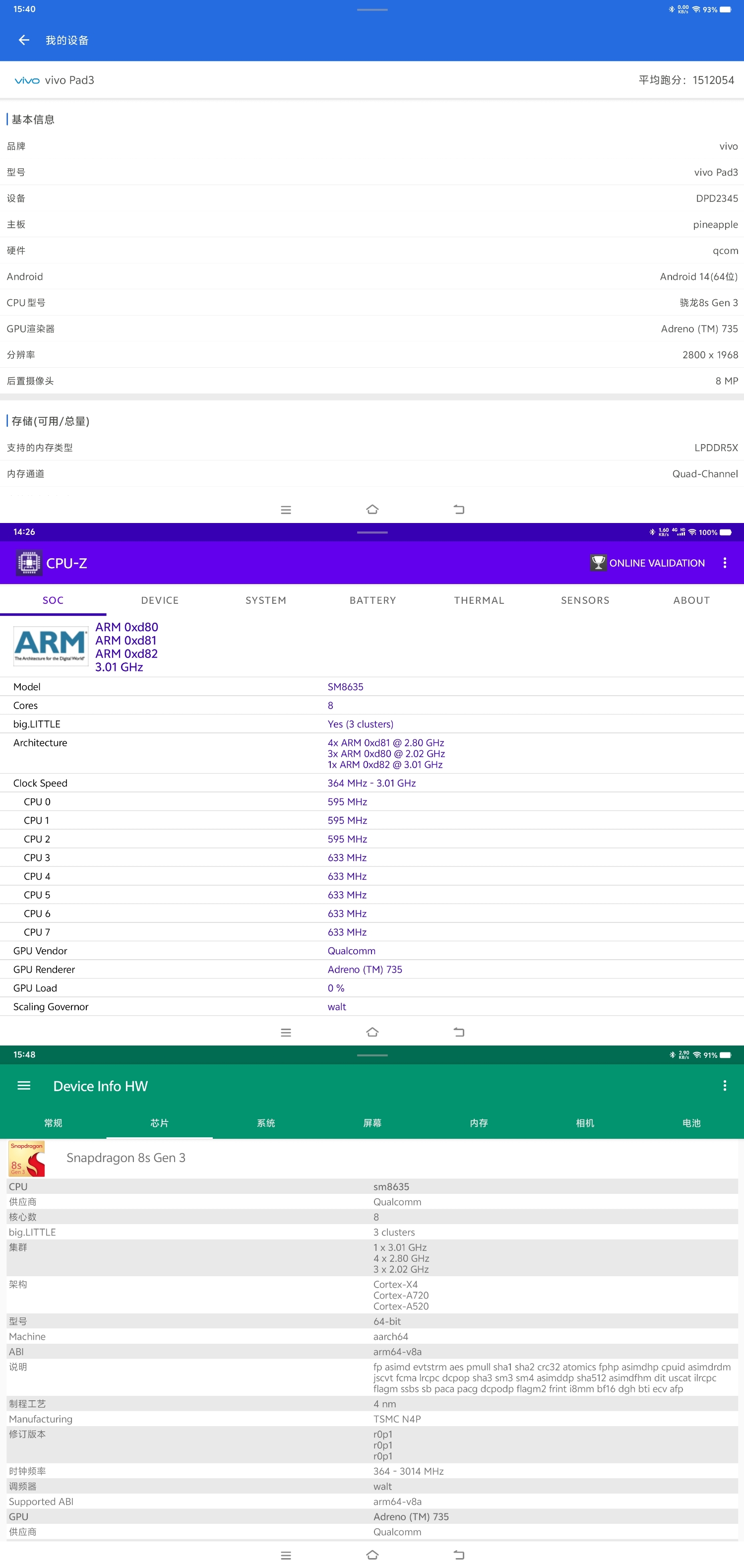This screenshot has width=744, height=1568.
Task: Open 屏幕 tab in Device Info HW
Action: coord(372,1123)
